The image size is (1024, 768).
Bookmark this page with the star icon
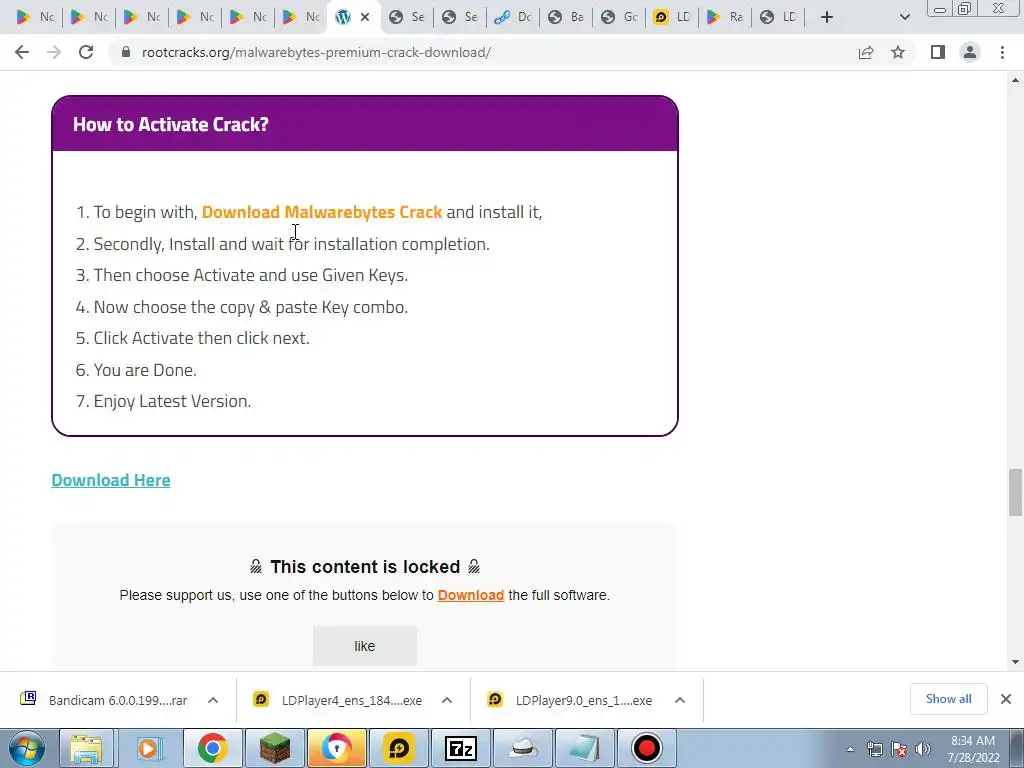click(898, 52)
